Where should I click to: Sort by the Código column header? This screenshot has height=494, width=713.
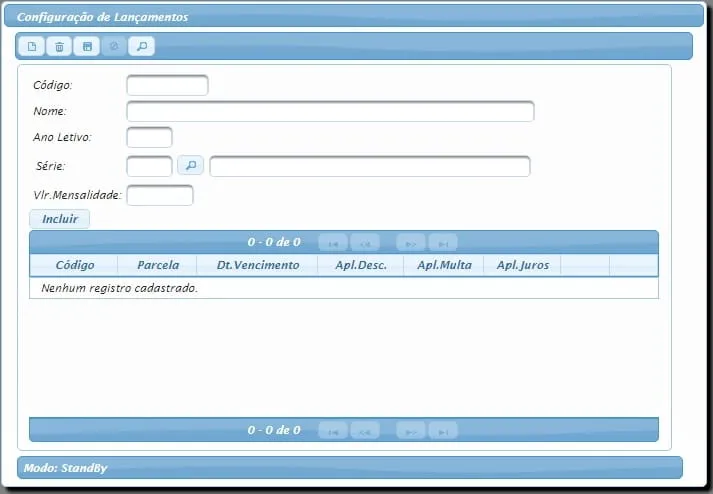[74, 265]
